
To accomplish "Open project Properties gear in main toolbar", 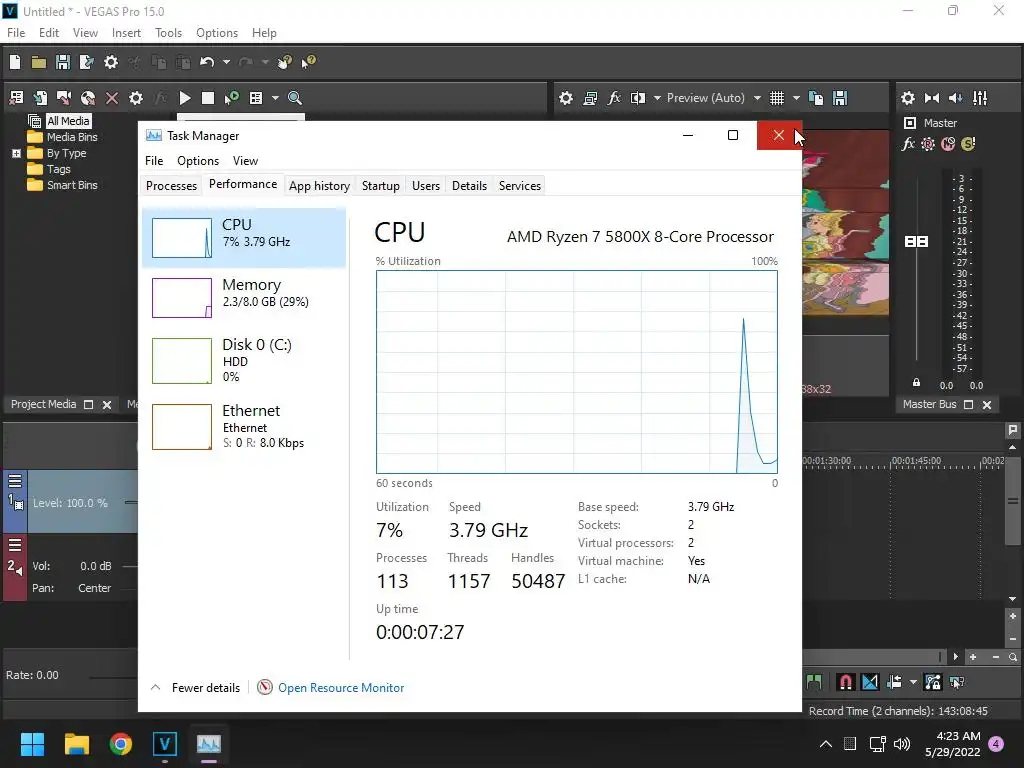I will click(x=111, y=62).
